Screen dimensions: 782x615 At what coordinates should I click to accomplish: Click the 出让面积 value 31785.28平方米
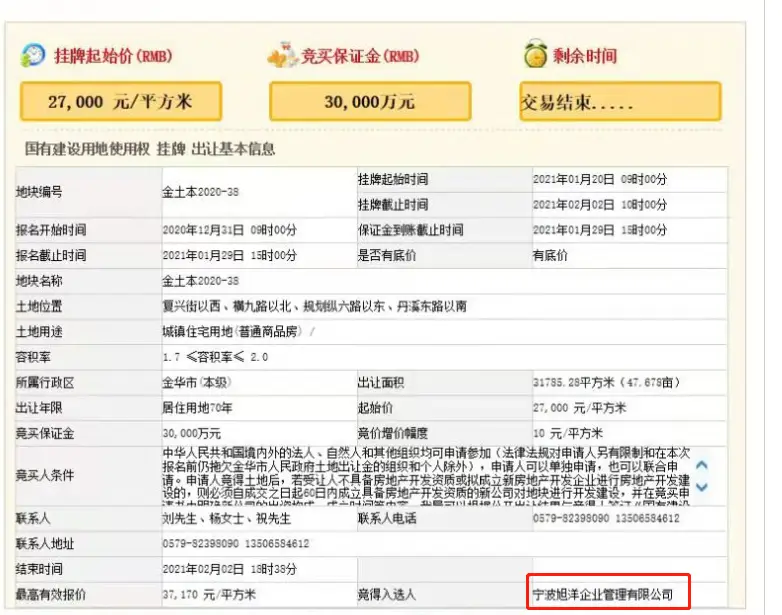click(x=606, y=383)
